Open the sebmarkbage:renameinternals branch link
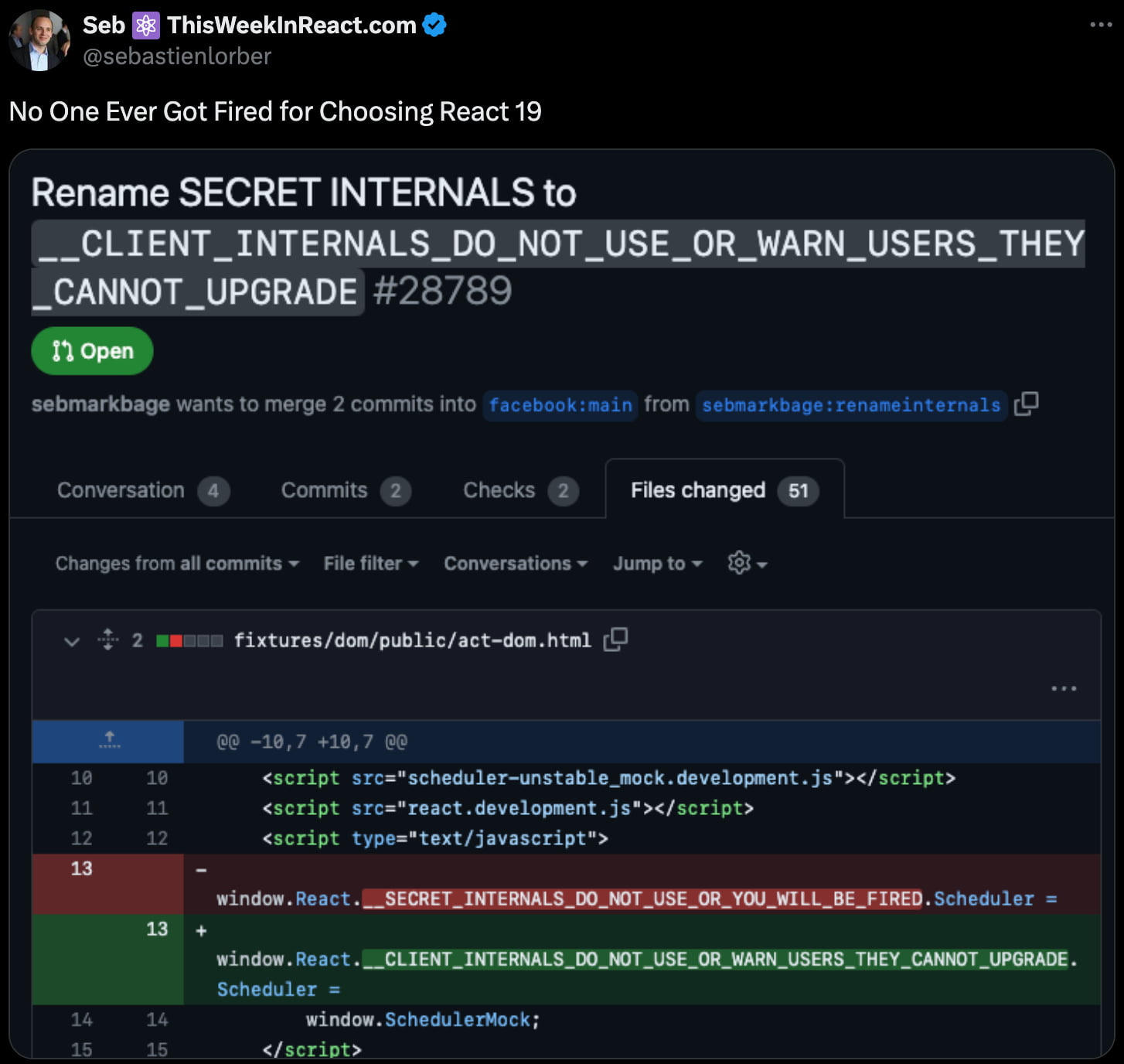This screenshot has width=1124, height=1064. pyautogui.click(x=851, y=405)
